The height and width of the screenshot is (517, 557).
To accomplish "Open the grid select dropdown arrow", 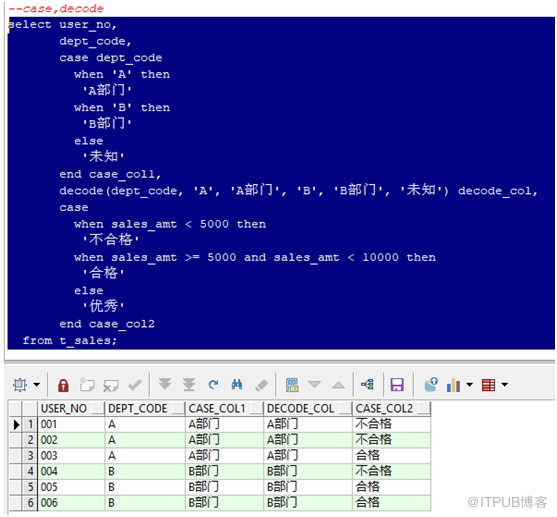I will (x=37, y=384).
